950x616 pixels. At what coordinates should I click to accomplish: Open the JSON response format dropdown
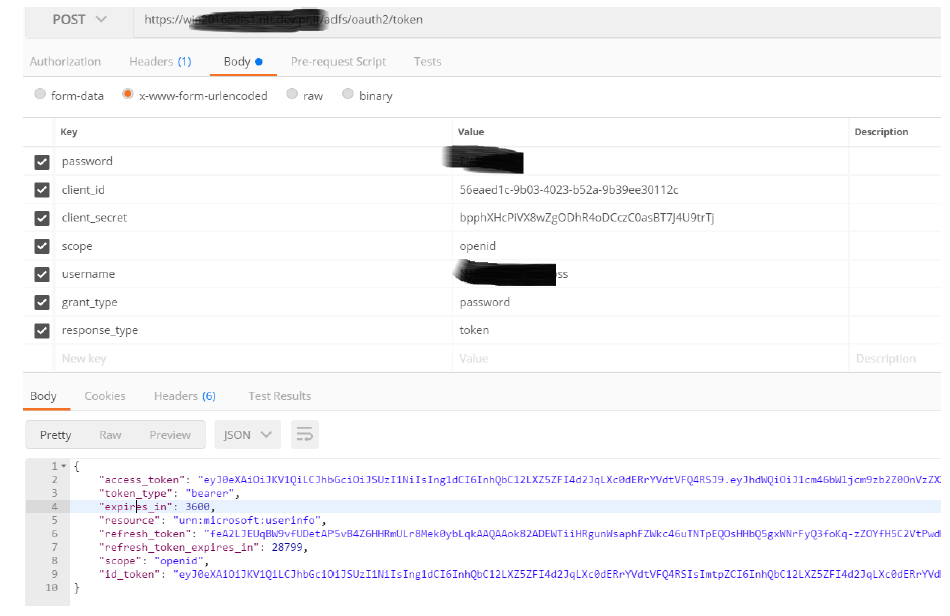pos(246,434)
